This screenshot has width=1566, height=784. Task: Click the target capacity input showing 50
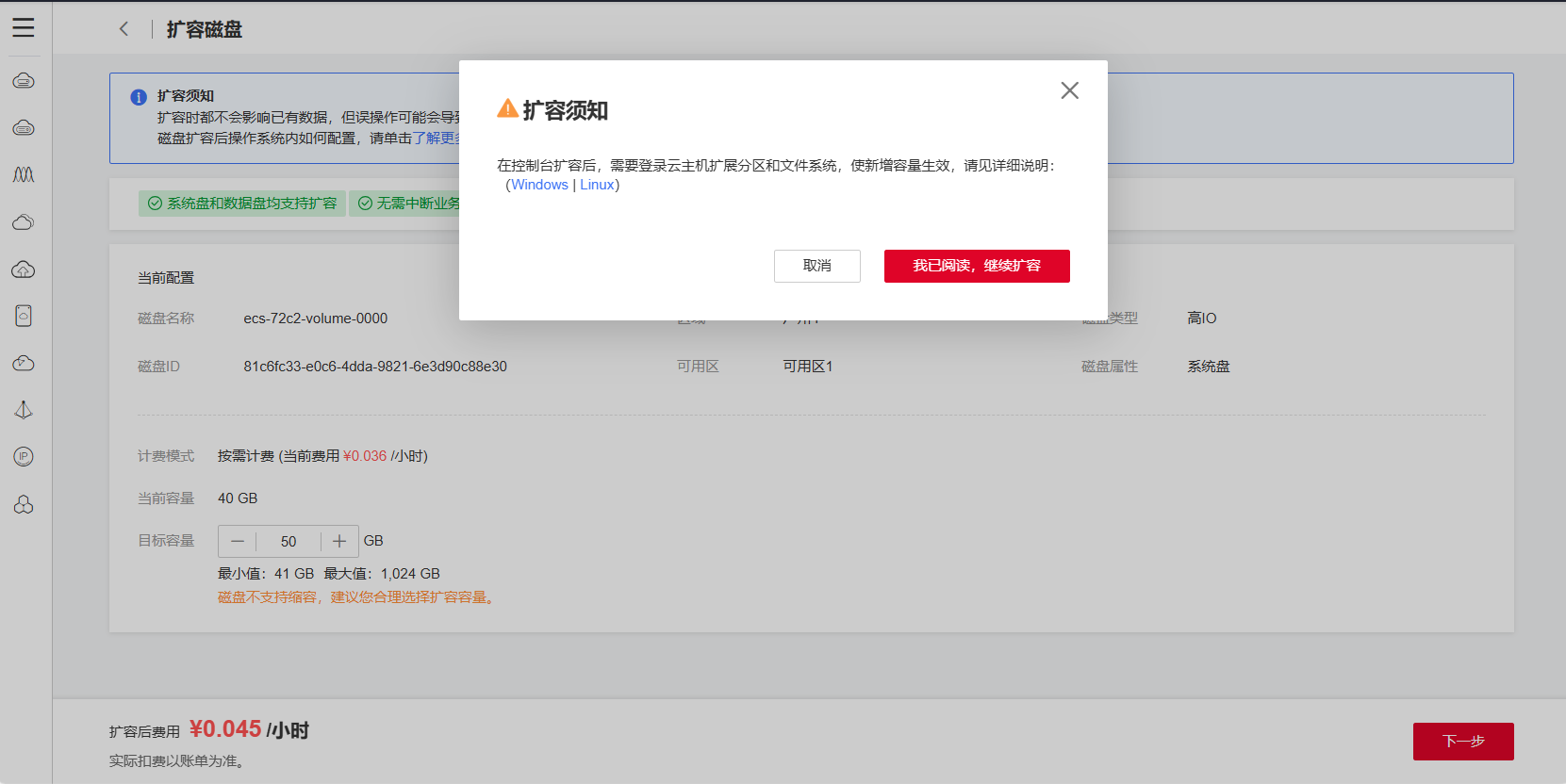(288, 541)
